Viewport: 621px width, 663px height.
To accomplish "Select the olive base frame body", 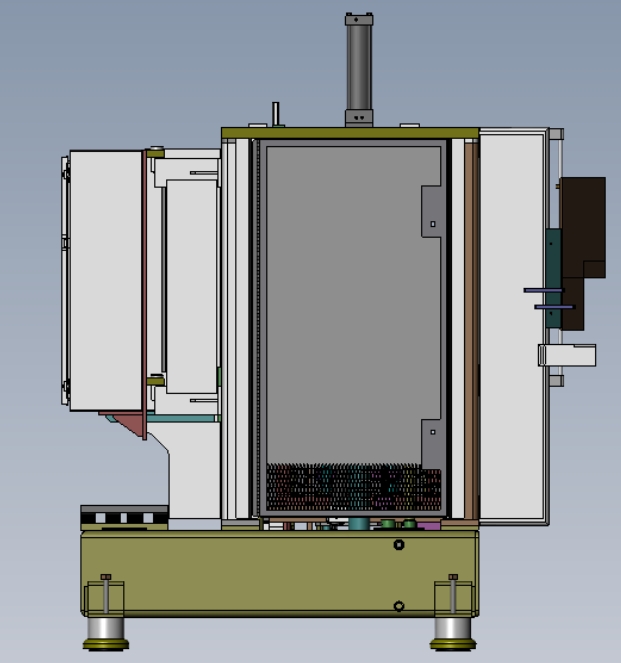I will coord(279,574).
